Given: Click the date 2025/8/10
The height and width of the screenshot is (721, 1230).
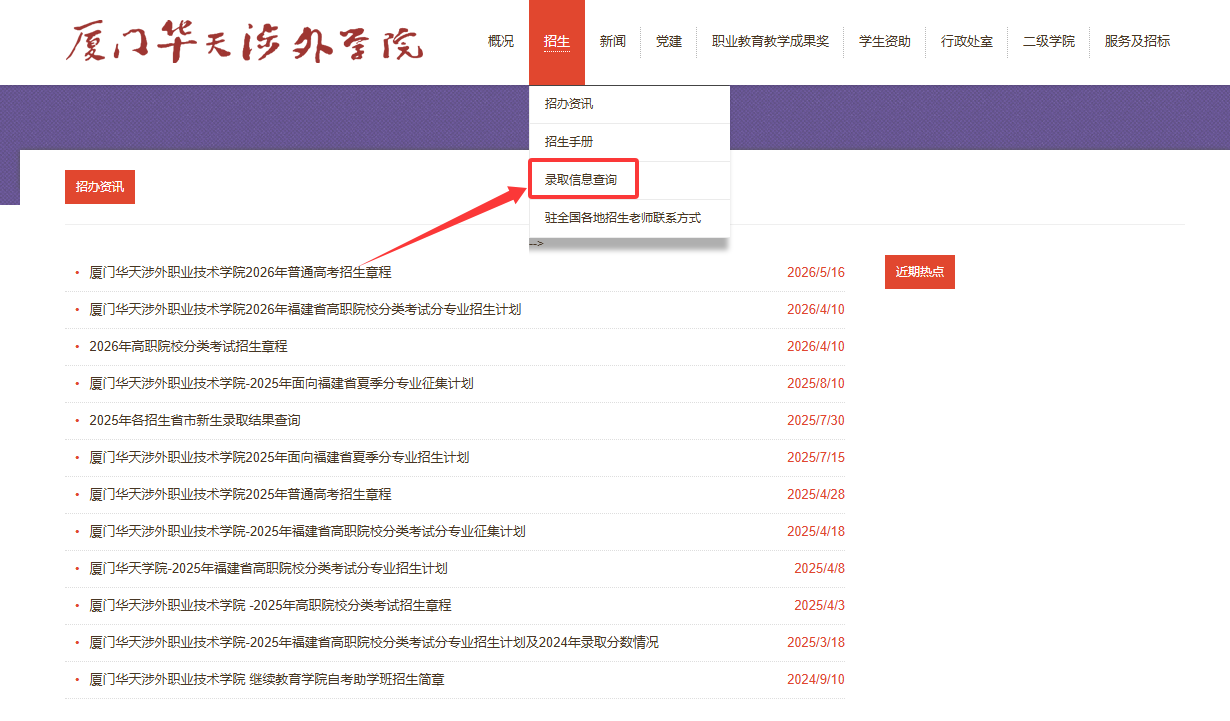Looking at the screenshot, I should point(816,383).
